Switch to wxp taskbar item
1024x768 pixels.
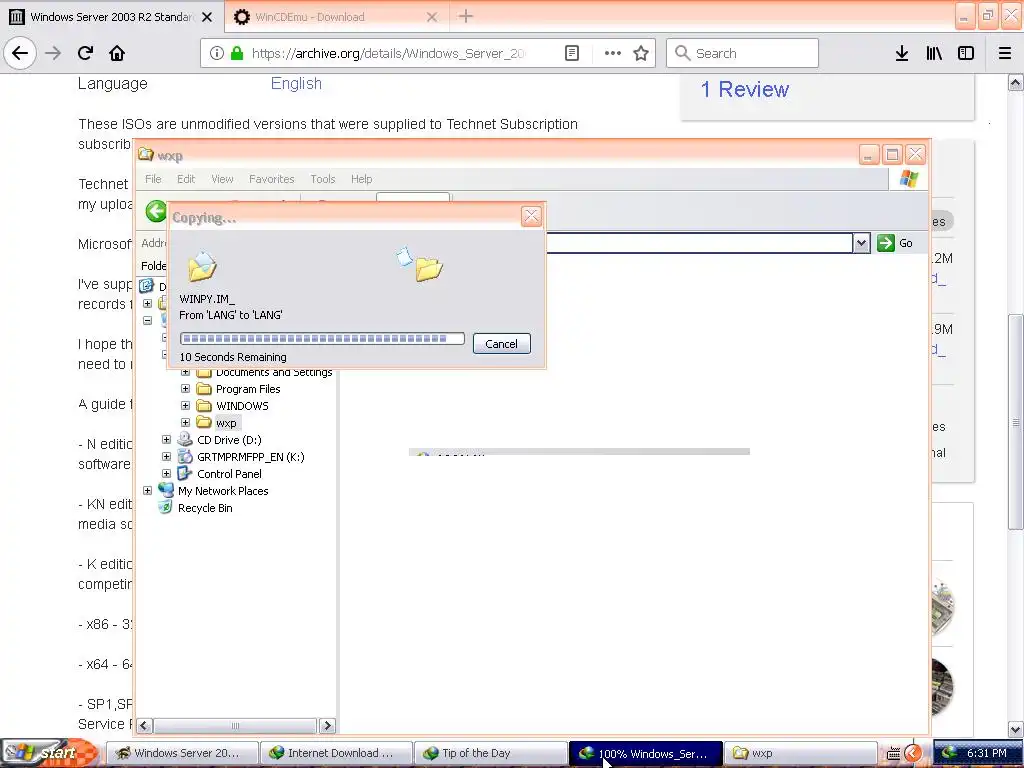pyautogui.click(x=800, y=753)
